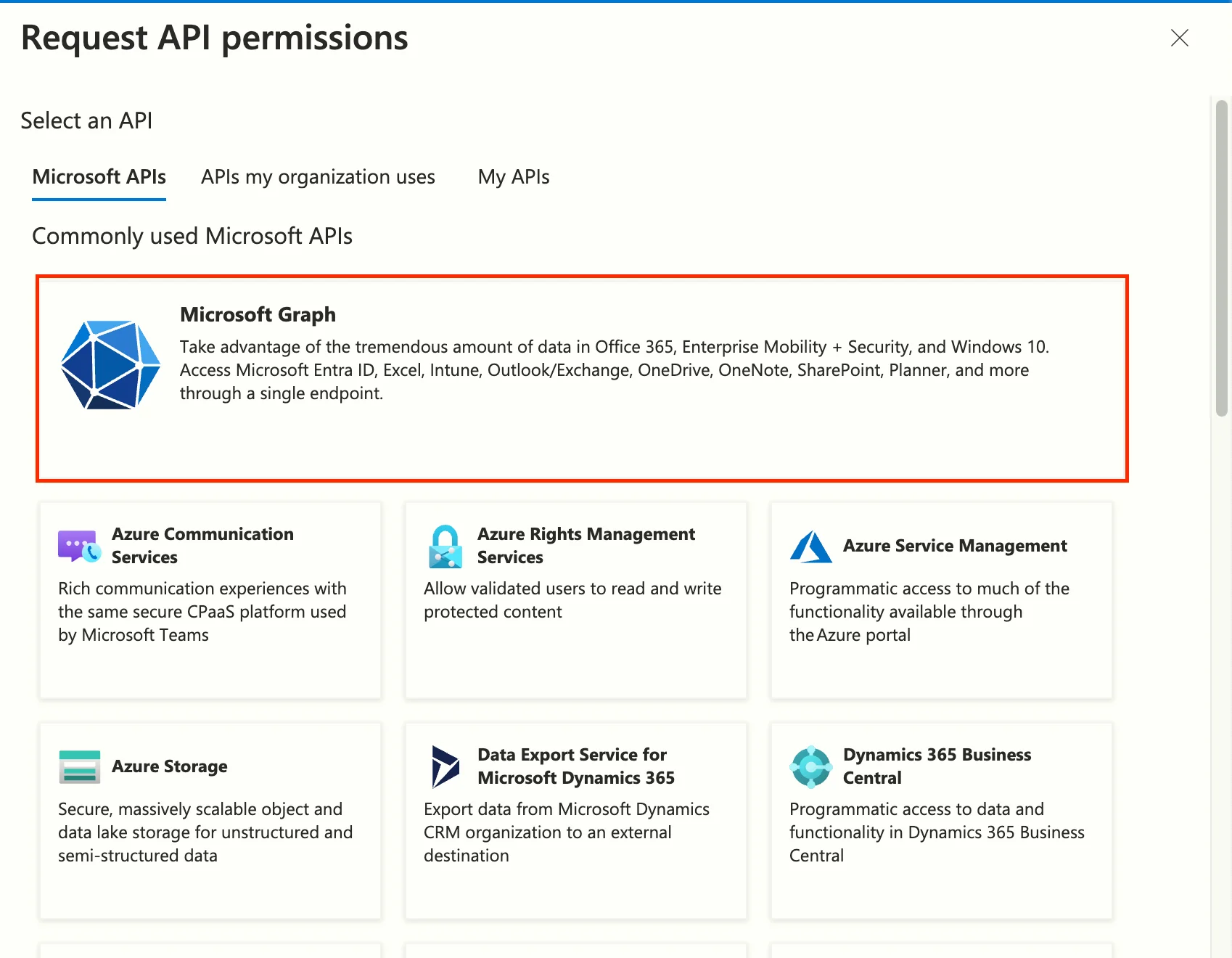Click the Data Export Service arrow icon

(445, 766)
